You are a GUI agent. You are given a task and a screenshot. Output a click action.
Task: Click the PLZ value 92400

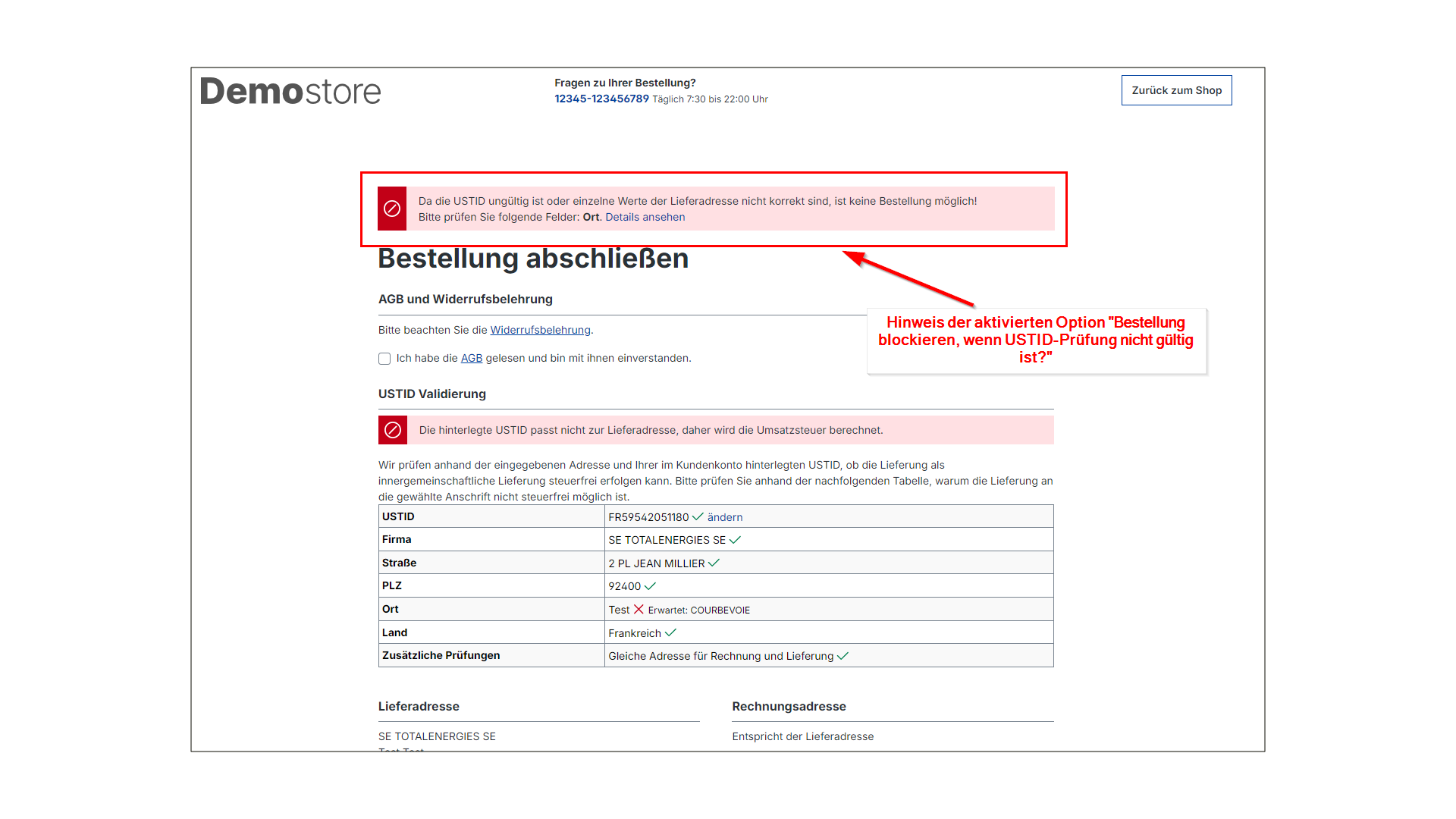(x=625, y=586)
